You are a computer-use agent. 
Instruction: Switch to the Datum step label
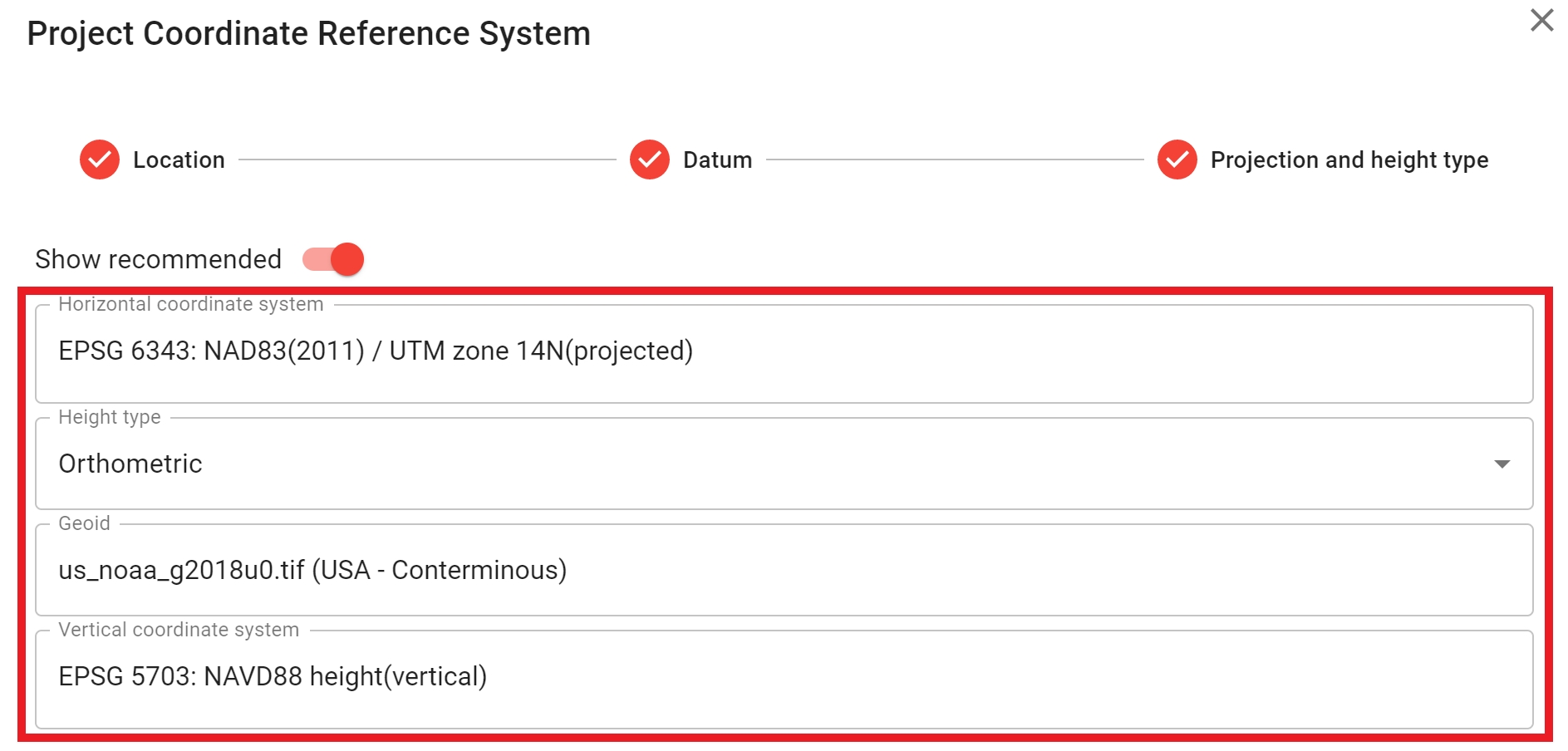click(x=717, y=160)
